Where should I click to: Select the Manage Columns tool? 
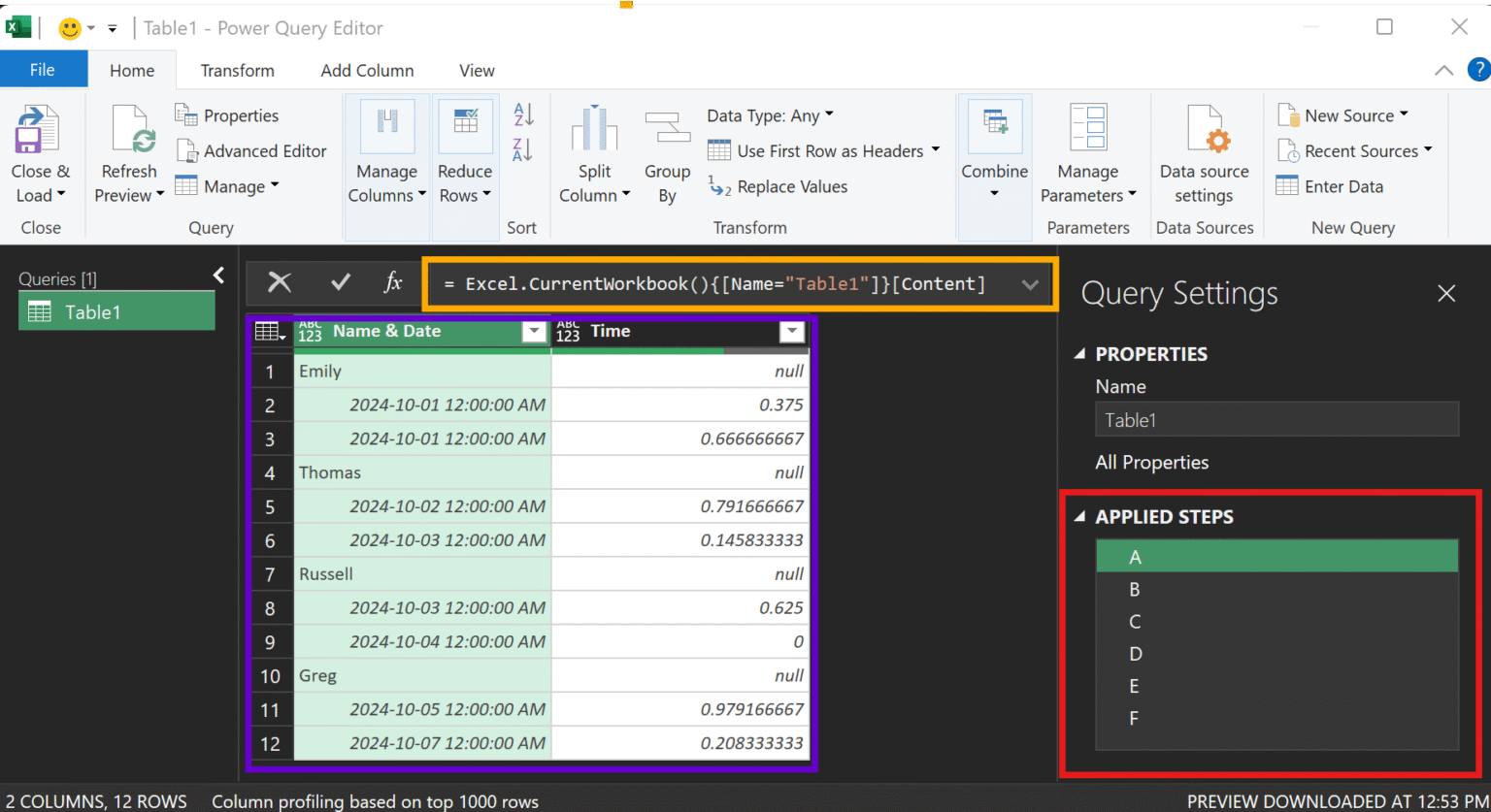point(386,152)
